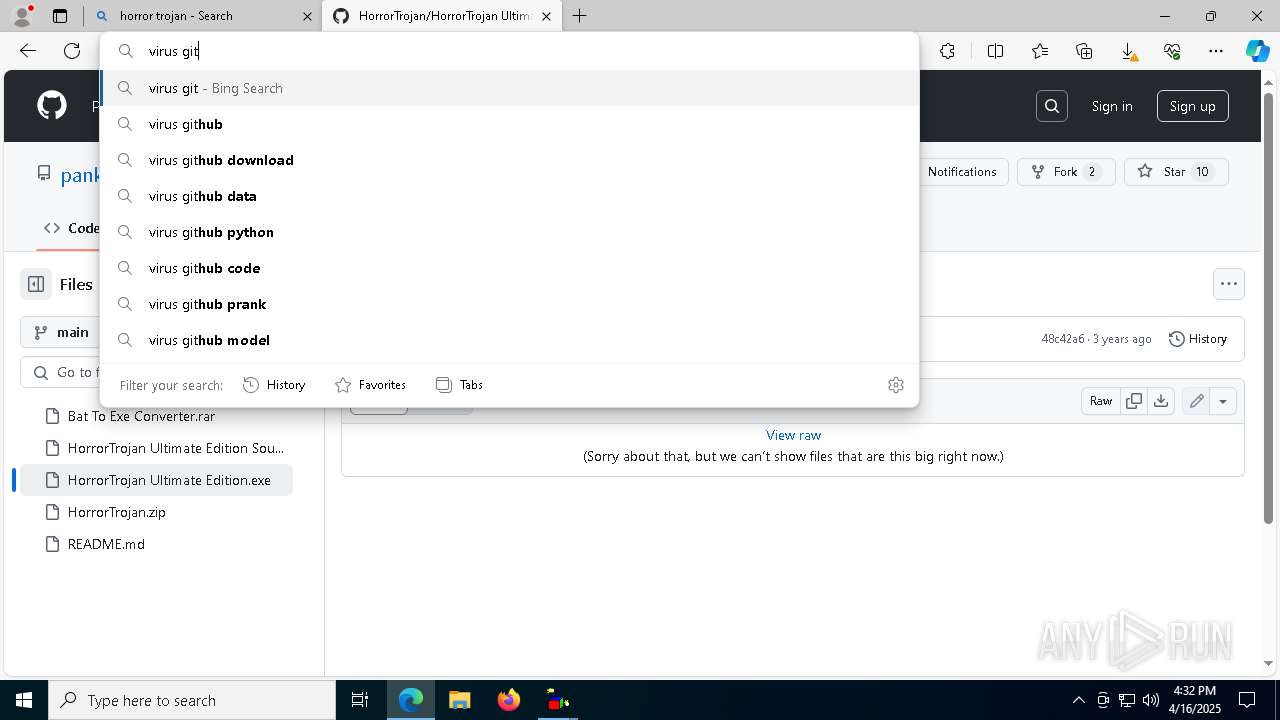1280x720 pixels.
Task: Star the repository button
Action: click(1176, 172)
